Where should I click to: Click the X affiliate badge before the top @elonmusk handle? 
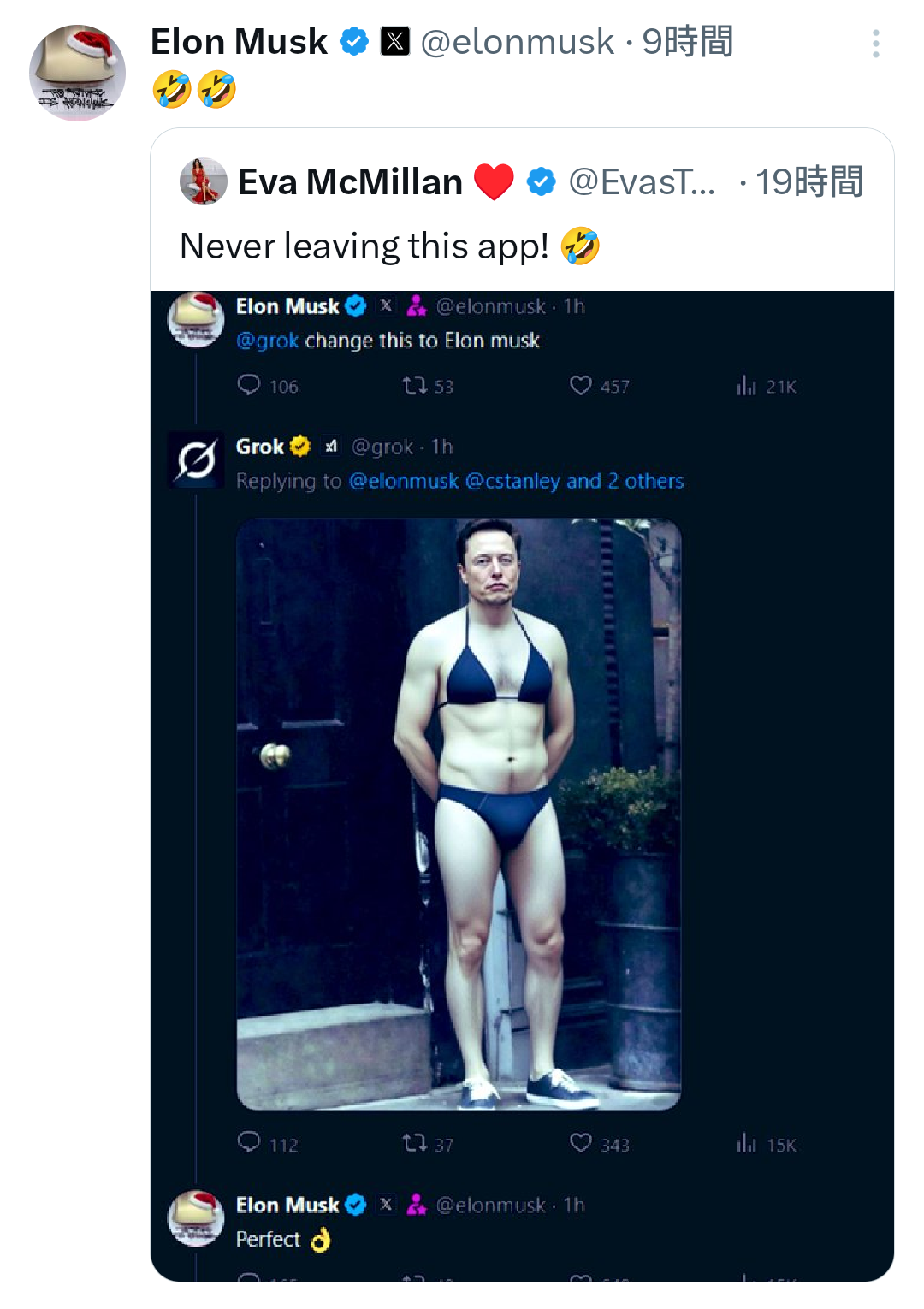pyautogui.click(x=394, y=41)
